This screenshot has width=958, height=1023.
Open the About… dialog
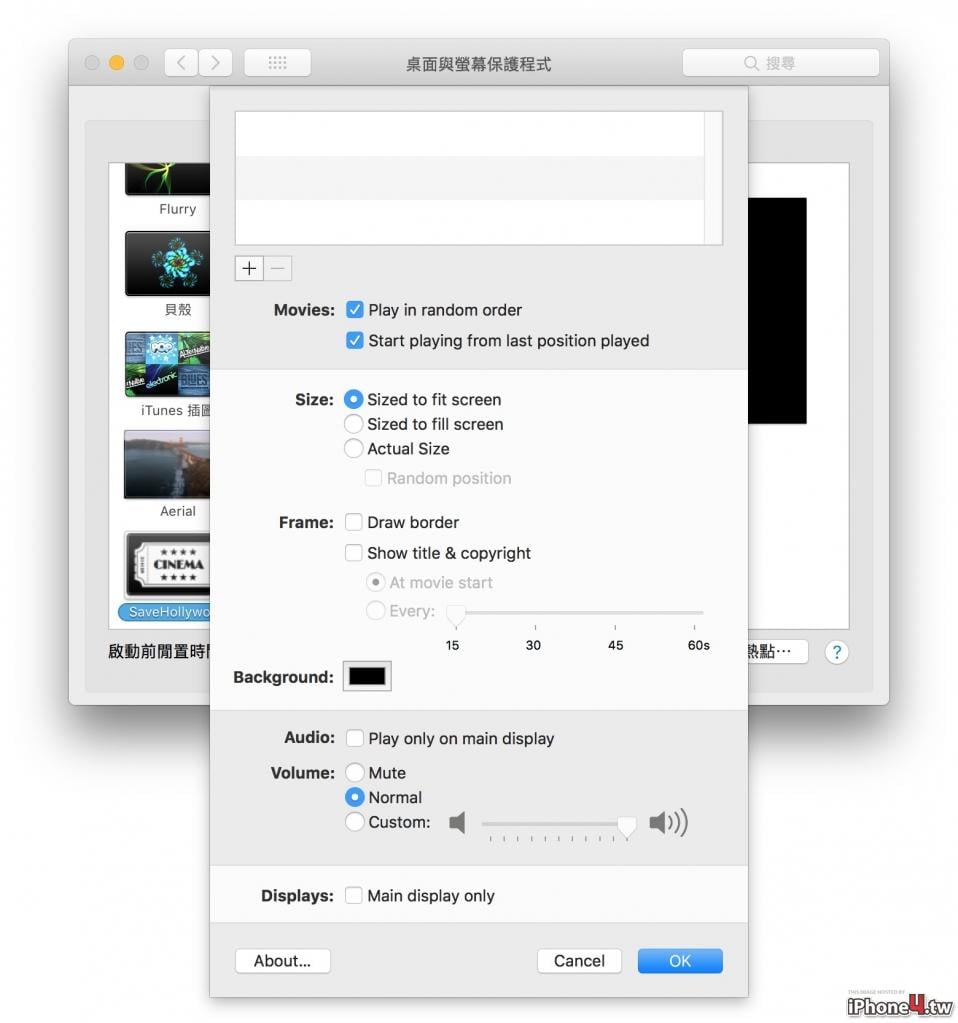283,960
